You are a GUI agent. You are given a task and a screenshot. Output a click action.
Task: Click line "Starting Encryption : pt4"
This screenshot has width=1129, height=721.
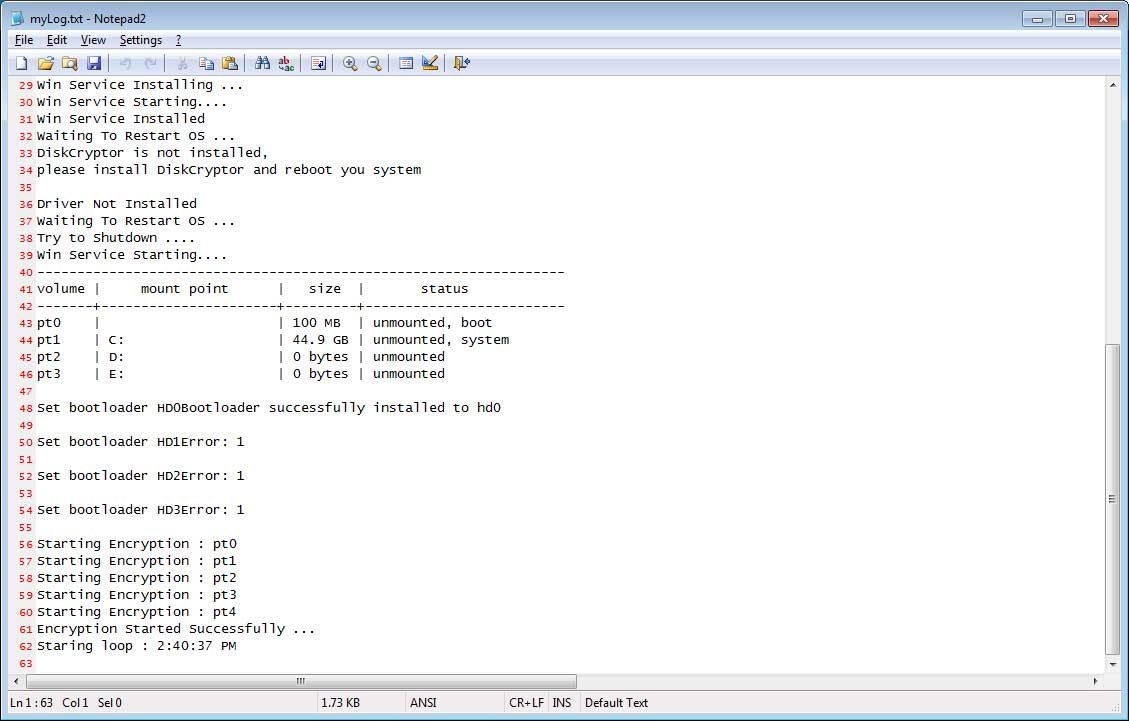[137, 612]
